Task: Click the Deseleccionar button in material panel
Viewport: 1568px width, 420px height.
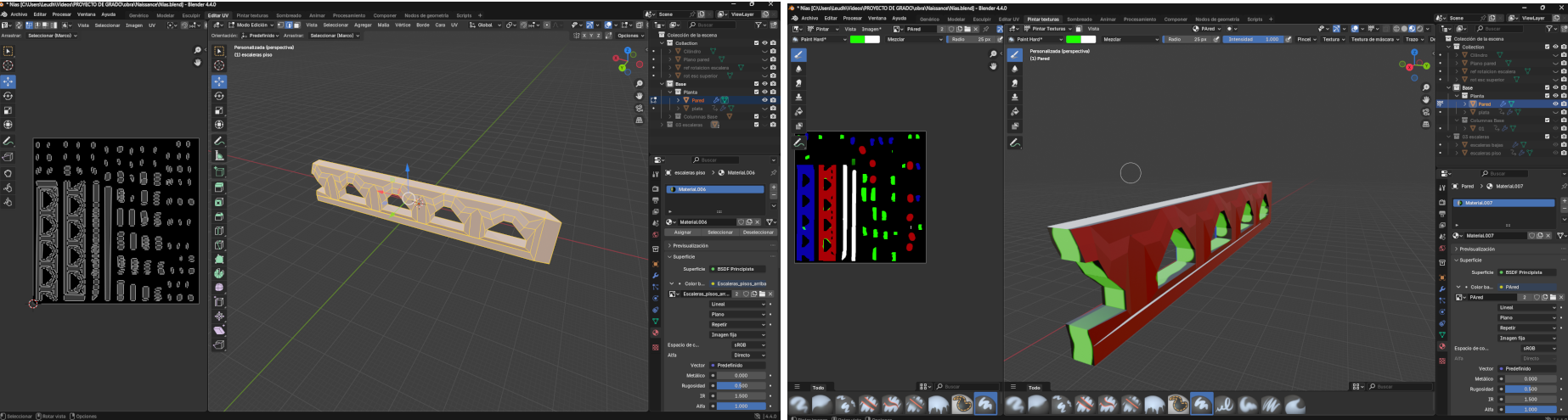Action: click(758, 232)
